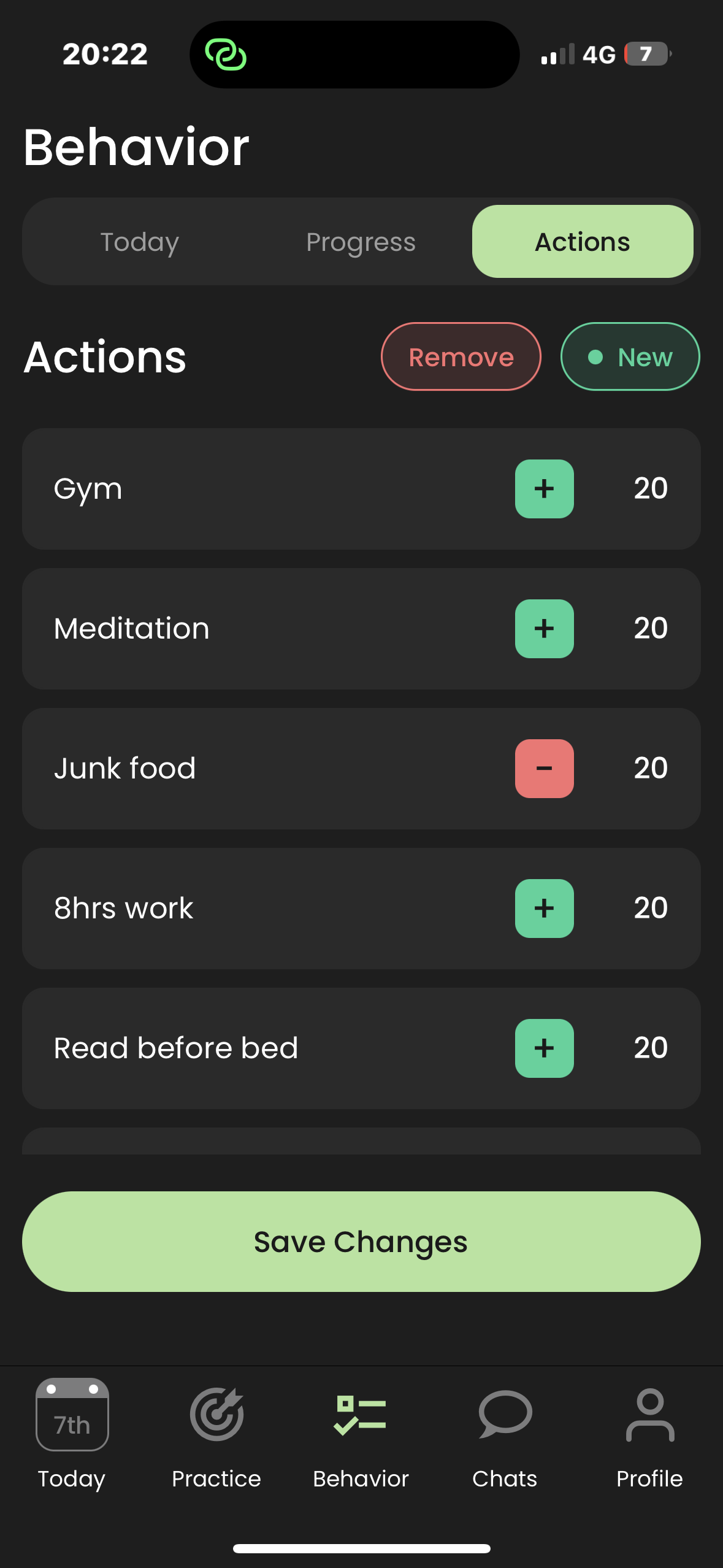The width and height of the screenshot is (723, 1568).
Task: Toggle the plus sign for Meditation
Action: pos(544,629)
